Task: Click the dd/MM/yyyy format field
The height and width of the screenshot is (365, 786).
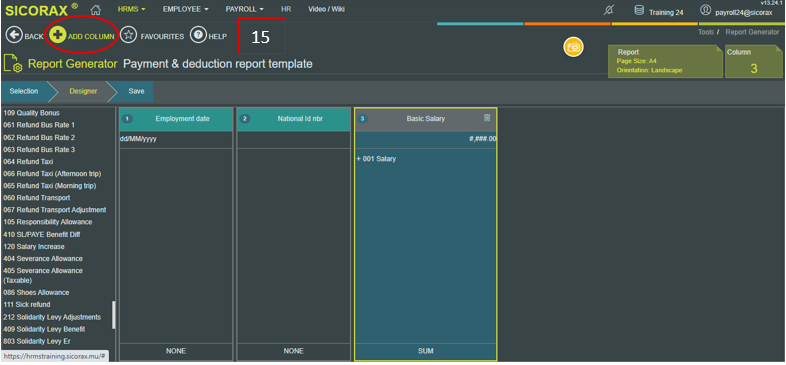Action: tap(176, 139)
